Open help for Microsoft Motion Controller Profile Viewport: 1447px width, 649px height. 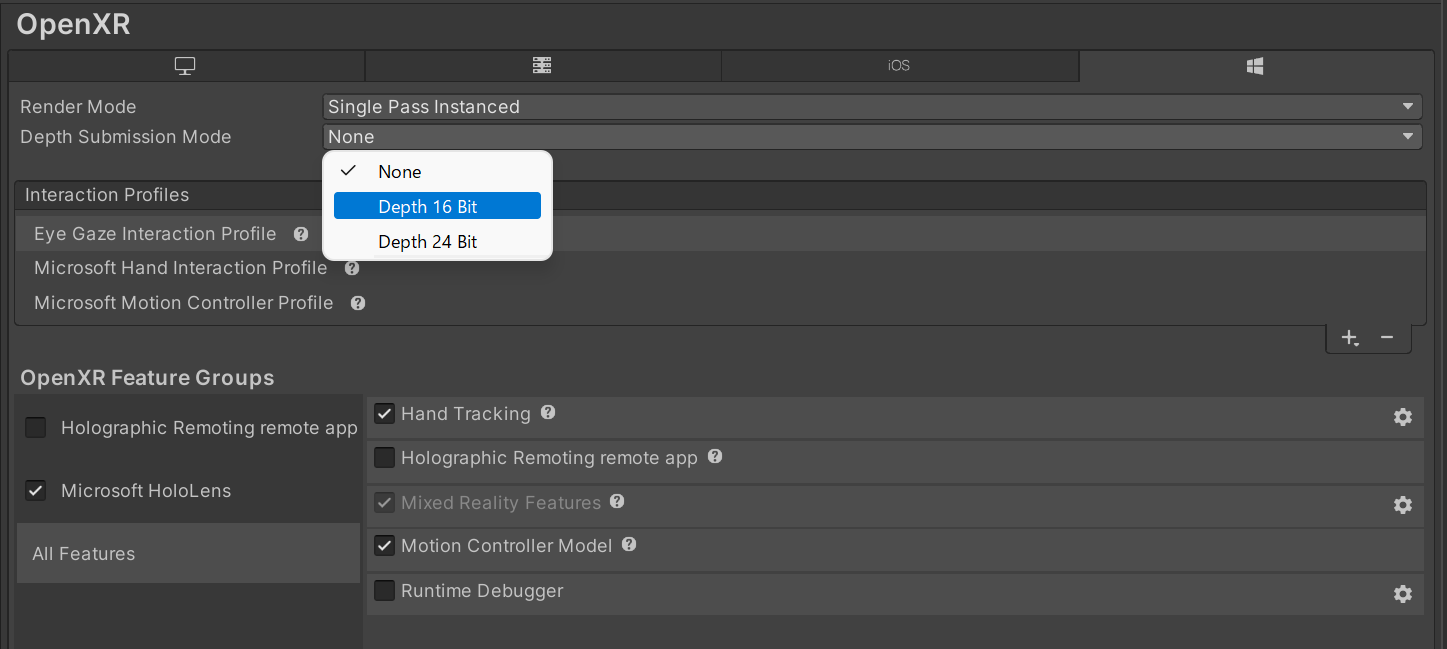[358, 303]
